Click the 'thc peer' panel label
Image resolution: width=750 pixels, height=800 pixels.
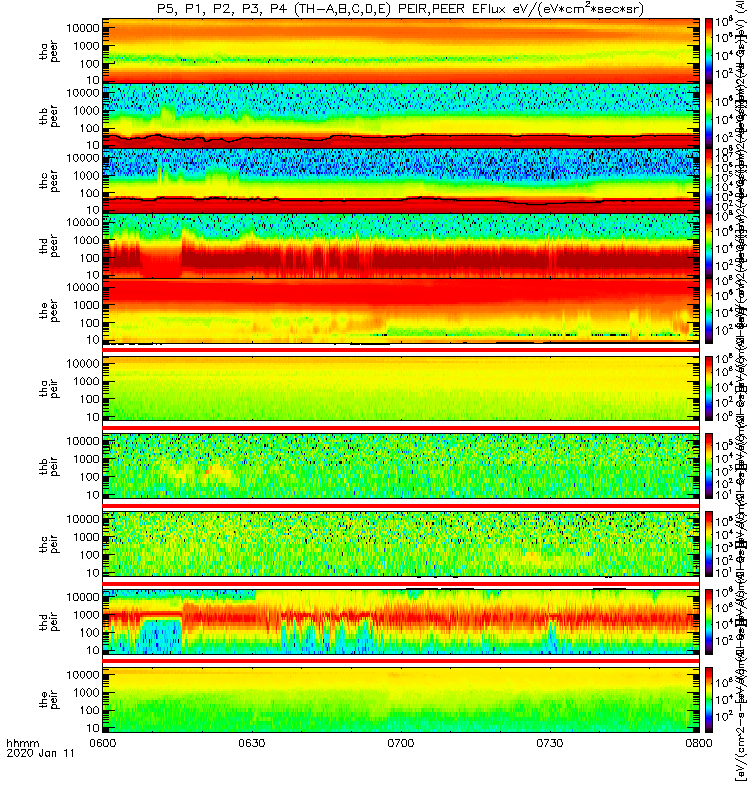tap(49, 181)
